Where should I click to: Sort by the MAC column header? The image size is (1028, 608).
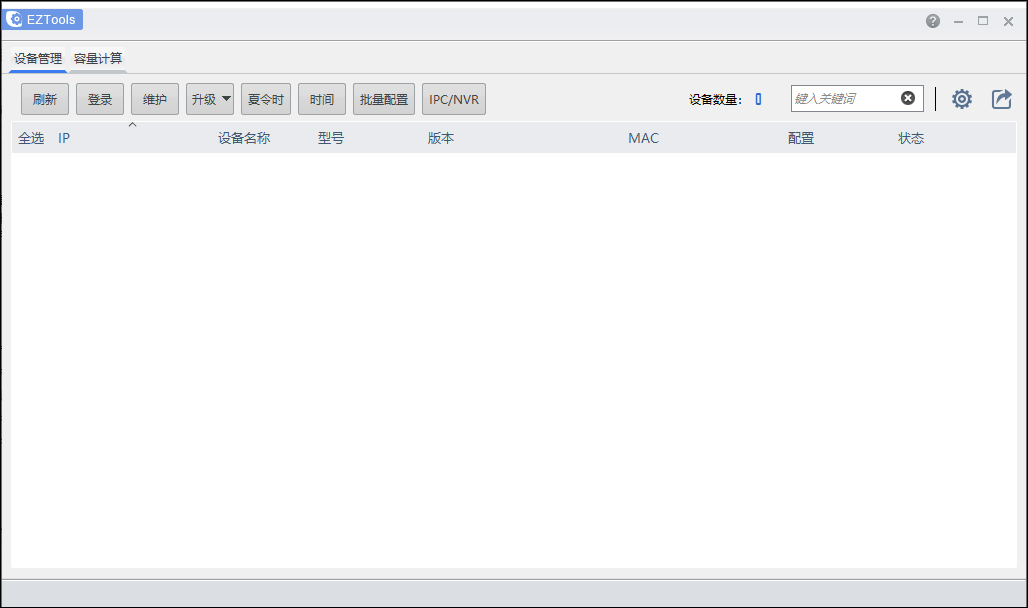pyautogui.click(x=643, y=138)
